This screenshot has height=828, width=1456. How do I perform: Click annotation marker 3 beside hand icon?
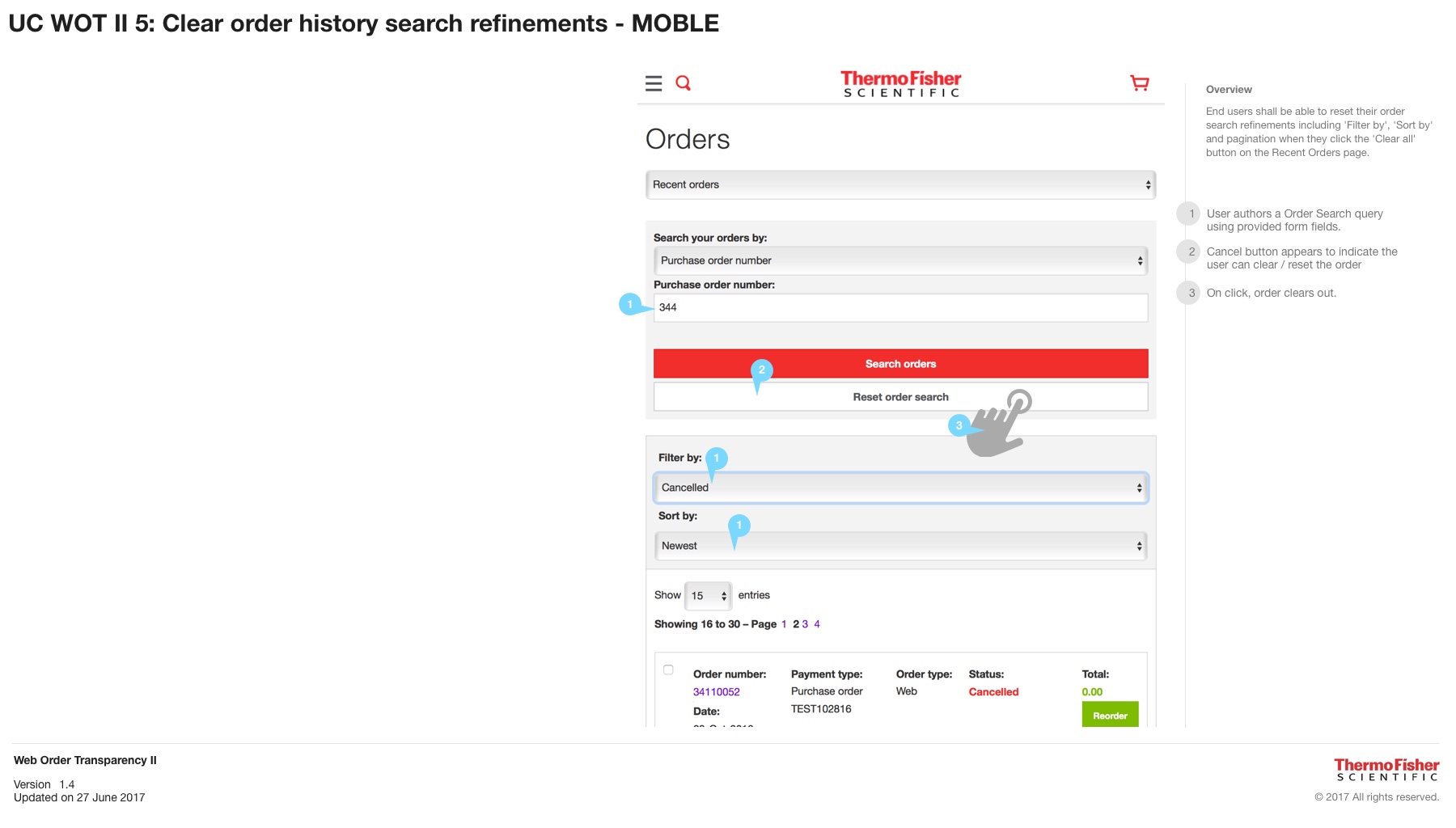pos(959,425)
